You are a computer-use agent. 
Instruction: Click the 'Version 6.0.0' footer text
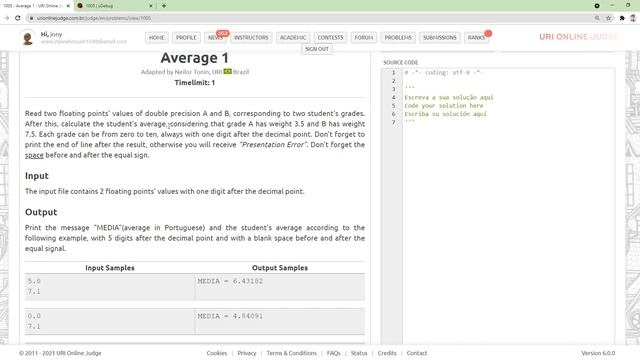pyautogui.click(x=598, y=353)
